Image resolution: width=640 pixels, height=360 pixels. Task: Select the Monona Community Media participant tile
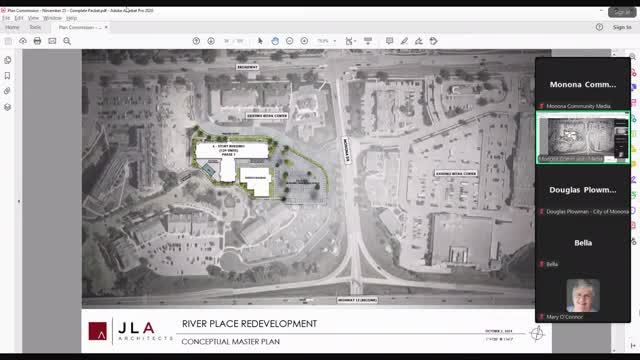(582, 84)
